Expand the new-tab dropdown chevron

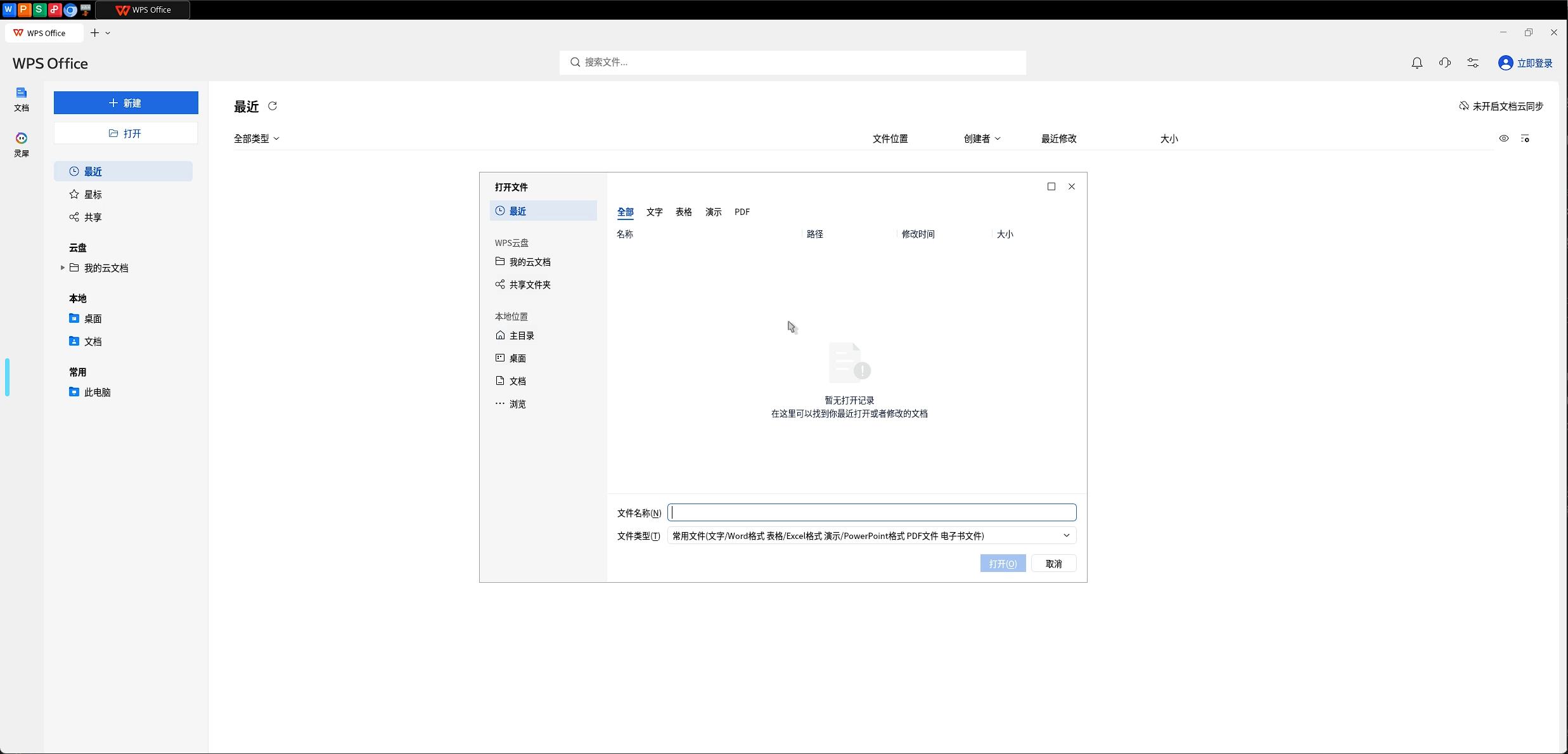108,33
